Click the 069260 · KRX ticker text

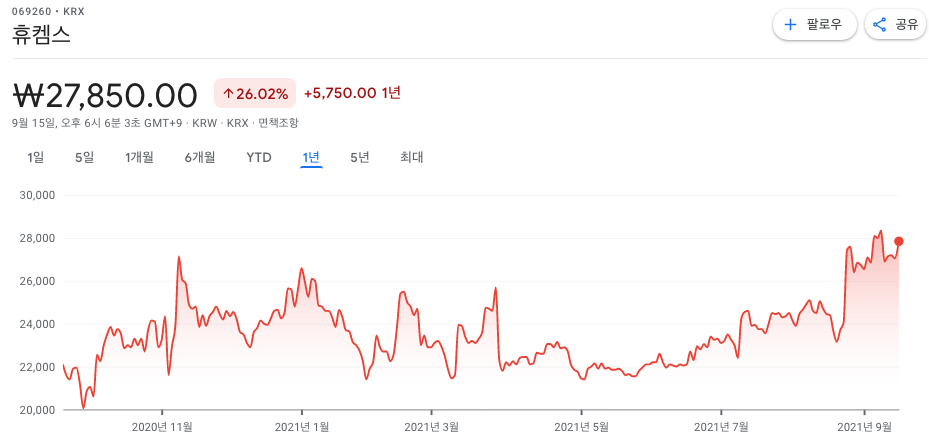(48, 11)
